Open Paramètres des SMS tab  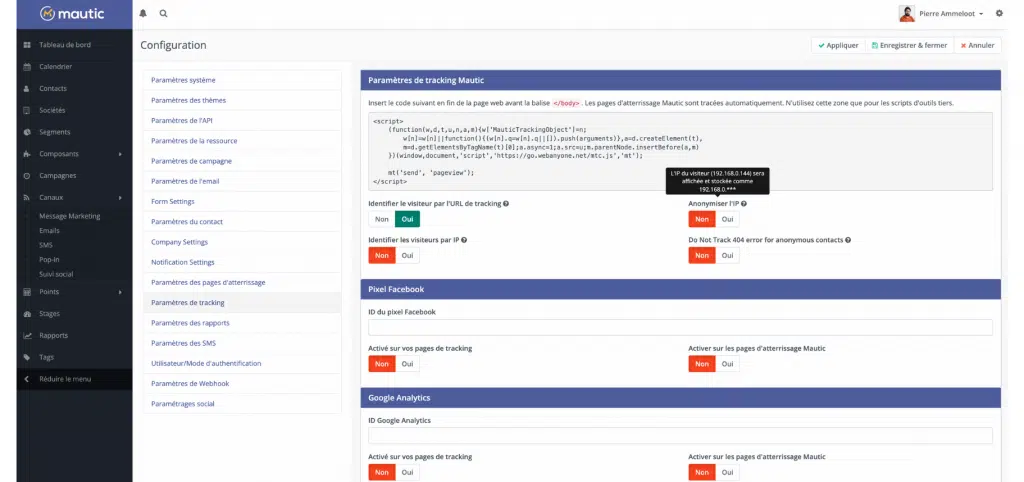[x=242, y=343]
